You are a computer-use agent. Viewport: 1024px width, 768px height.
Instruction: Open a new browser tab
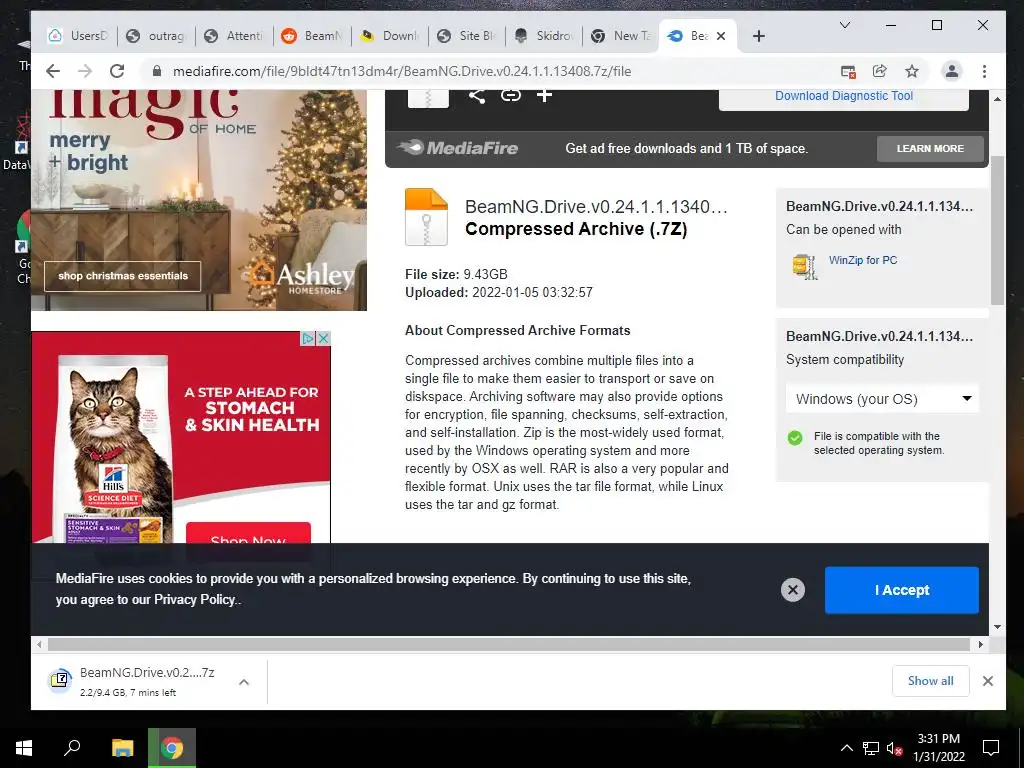[758, 36]
